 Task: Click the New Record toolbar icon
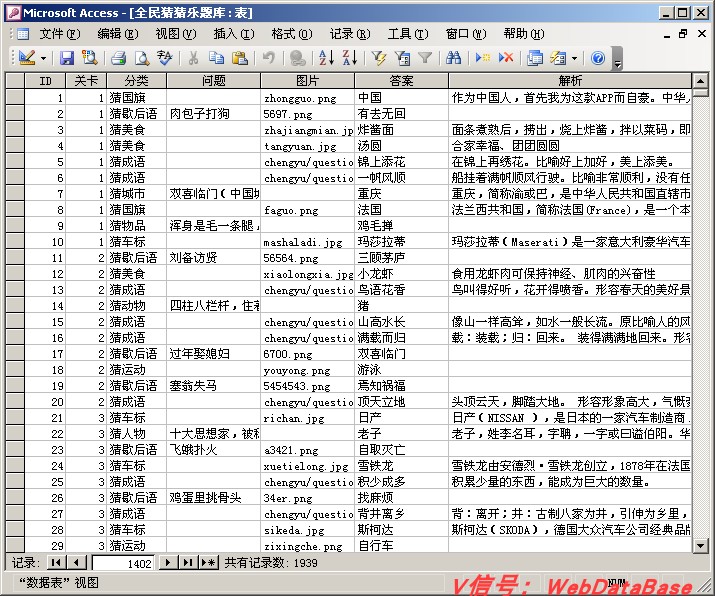pos(482,58)
